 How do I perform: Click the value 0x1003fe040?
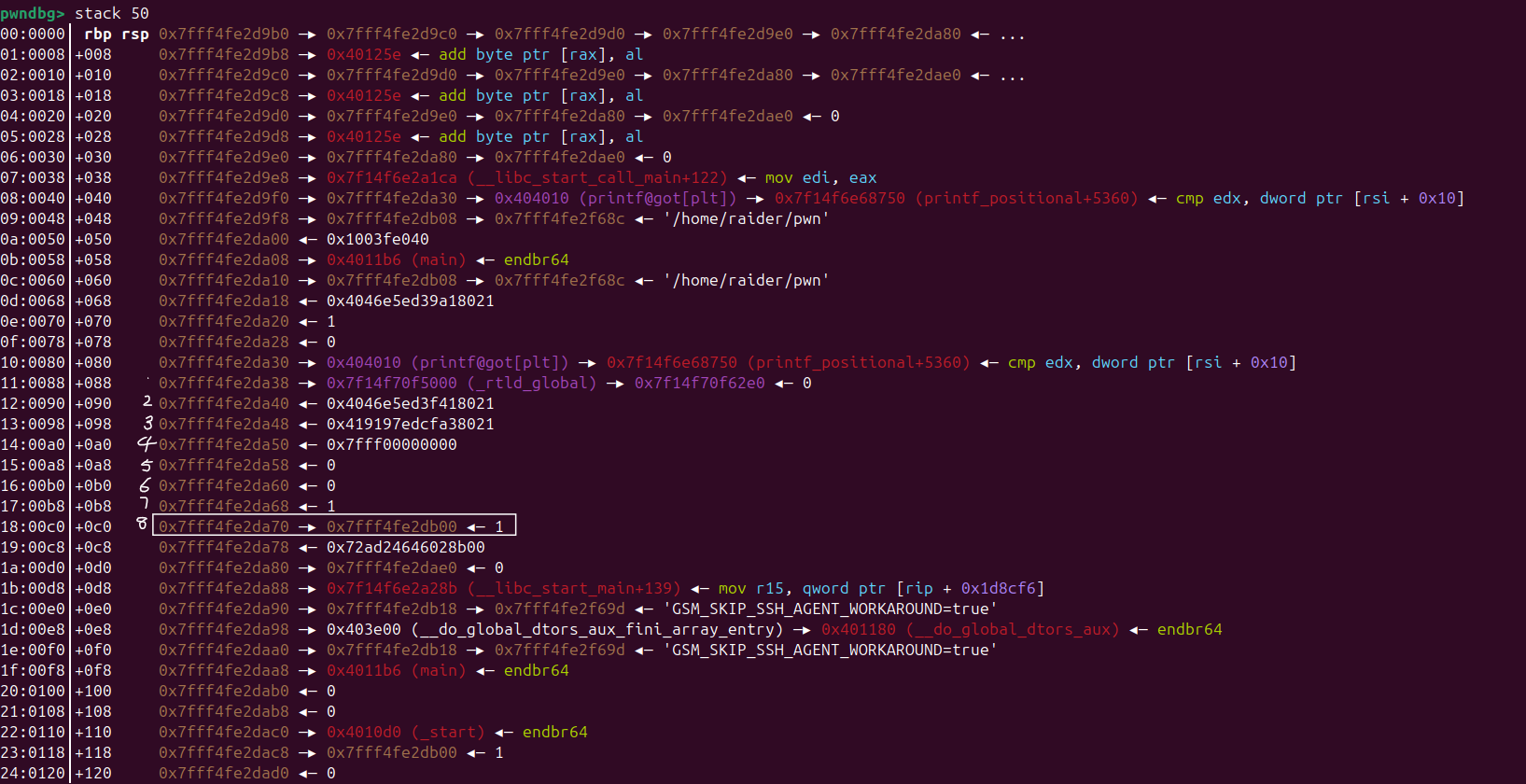point(378,239)
